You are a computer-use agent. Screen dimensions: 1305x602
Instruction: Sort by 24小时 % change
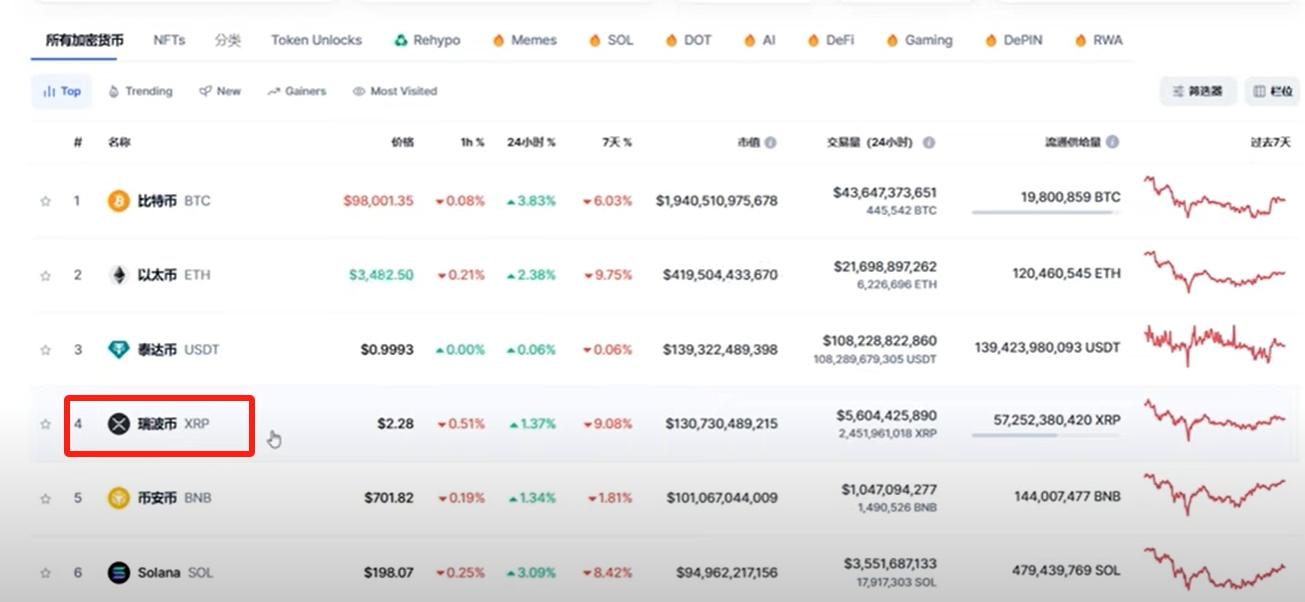(x=531, y=143)
